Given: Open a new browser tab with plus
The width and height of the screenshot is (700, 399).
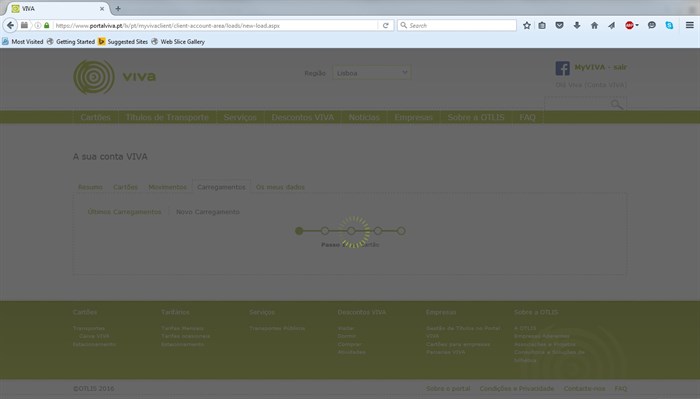Looking at the screenshot, I should (118, 8).
